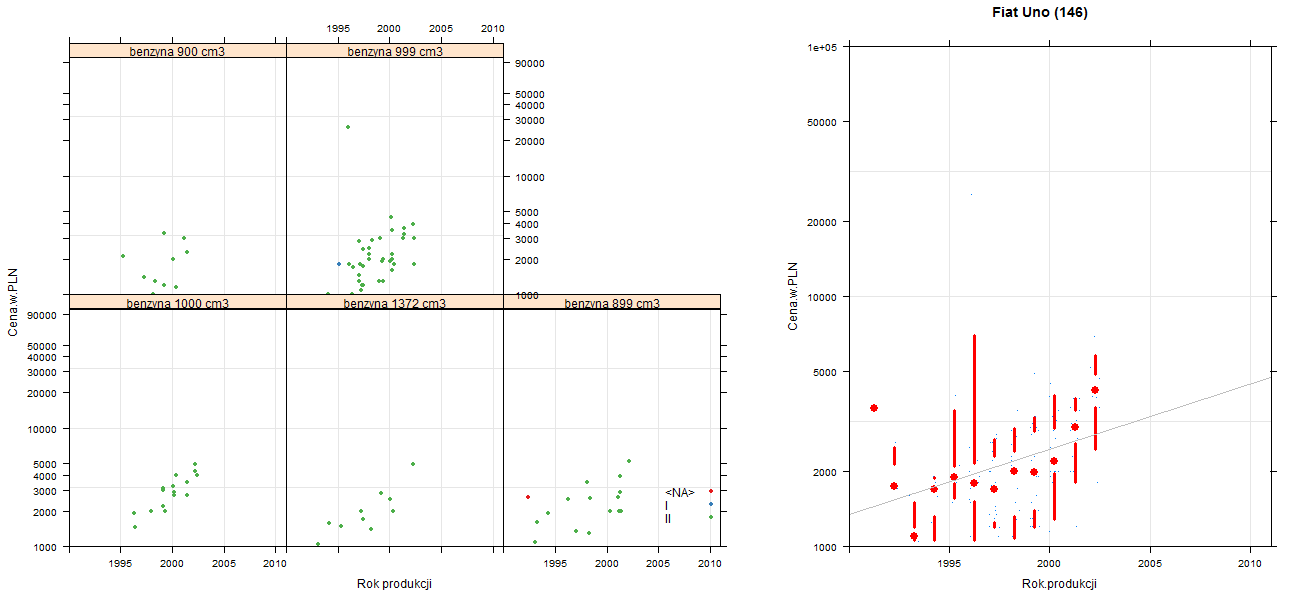The image size is (1300, 600).
Task: Click the '2000' tick below the benzyna 899 cm3 panel
Action: click(x=606, y=564)
